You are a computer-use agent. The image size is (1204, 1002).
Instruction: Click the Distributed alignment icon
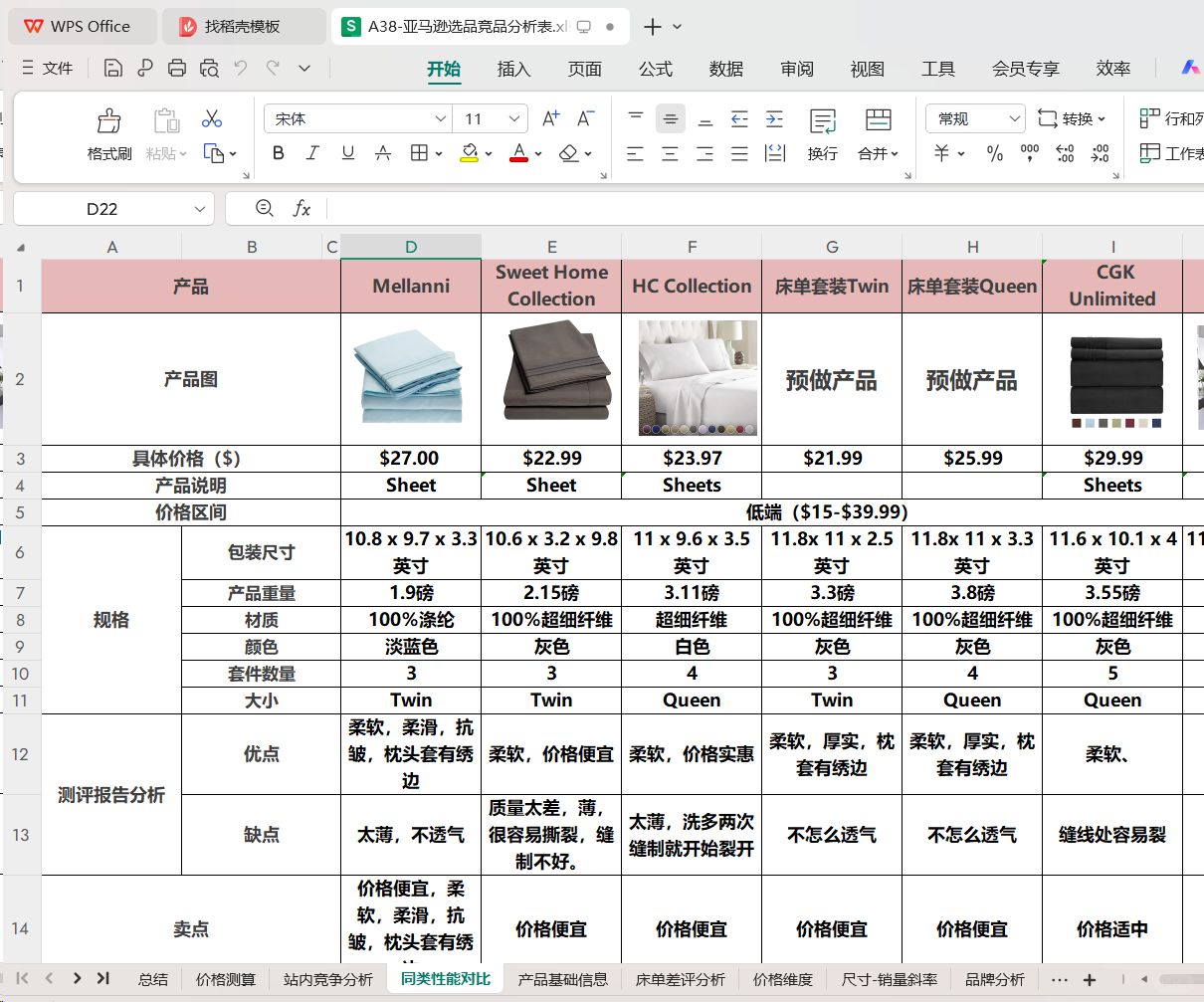(775, 153)
